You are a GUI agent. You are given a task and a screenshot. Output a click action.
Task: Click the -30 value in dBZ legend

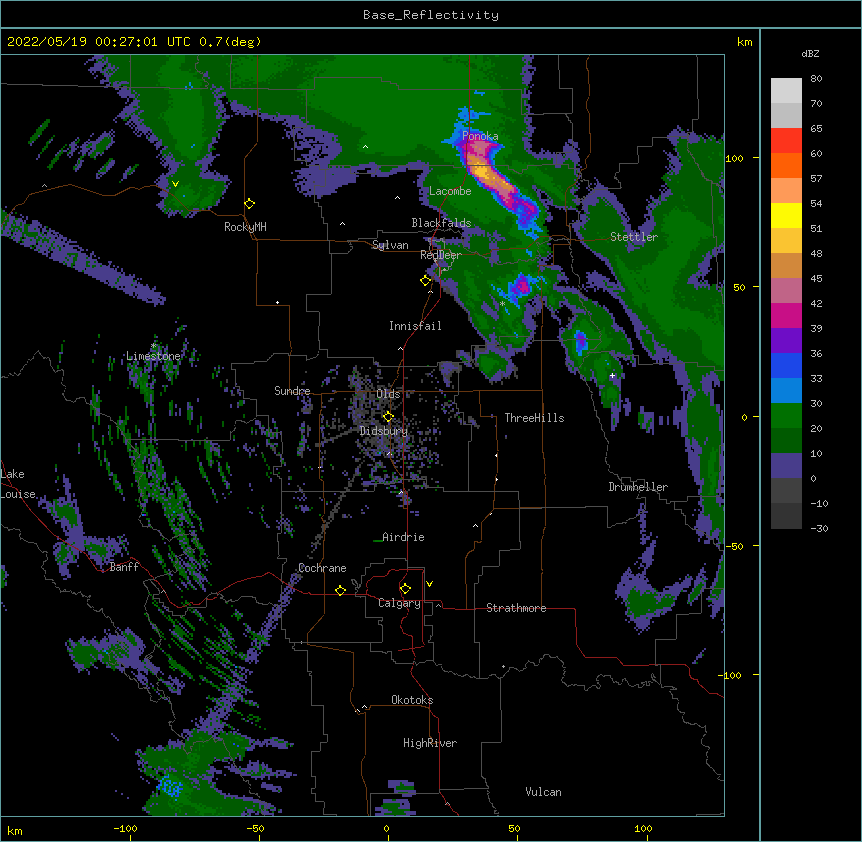click(819, 529)
